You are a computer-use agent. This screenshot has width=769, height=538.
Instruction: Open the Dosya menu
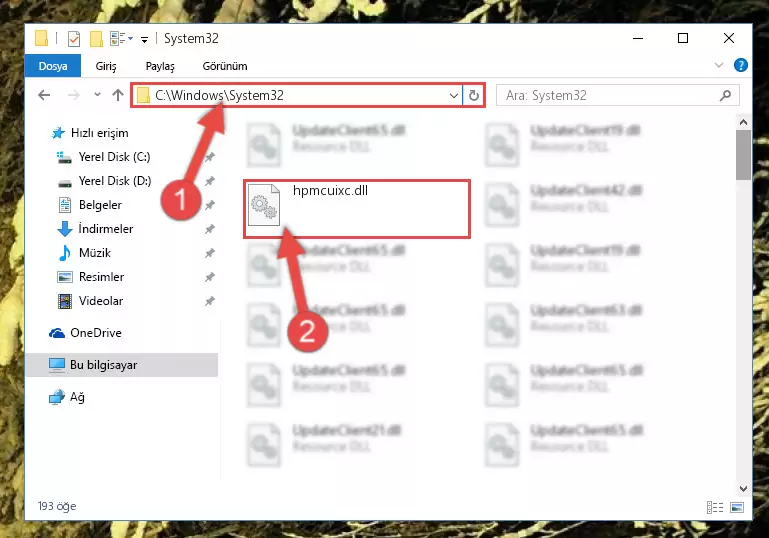(x=53, y=66)
